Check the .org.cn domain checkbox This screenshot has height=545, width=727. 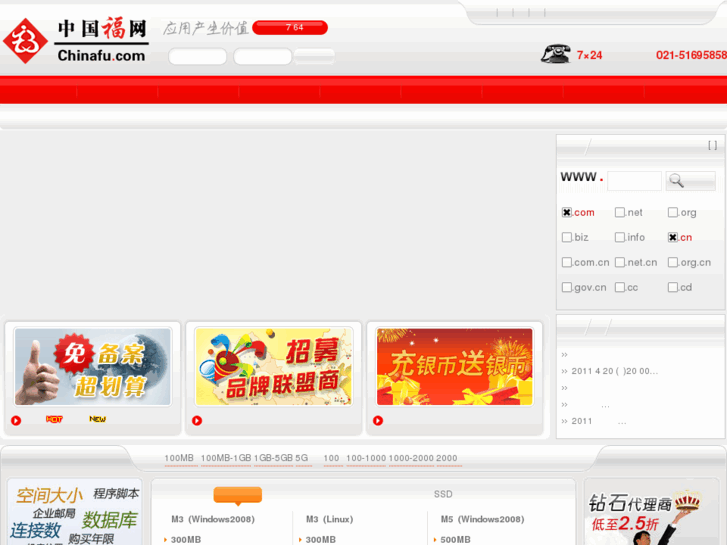pos(673,263)
